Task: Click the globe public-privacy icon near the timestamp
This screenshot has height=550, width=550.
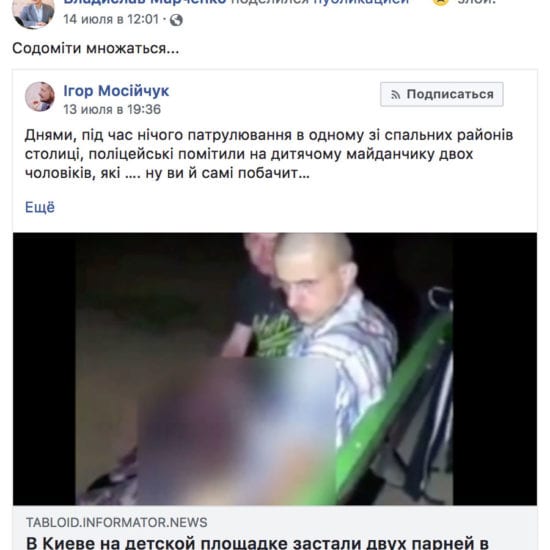Action: pyautogui.click(x=176, y=20)
